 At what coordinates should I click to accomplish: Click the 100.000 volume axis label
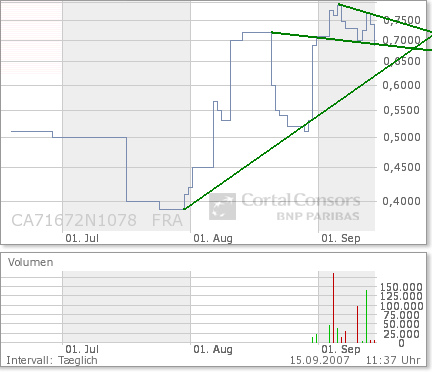[x=402, y=306]
